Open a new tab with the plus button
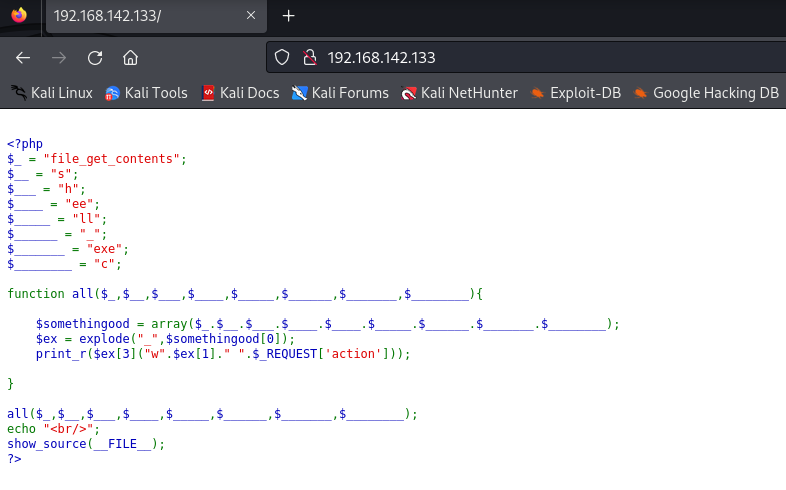Screen dimensions: 786x490 [x=289, y=16]
